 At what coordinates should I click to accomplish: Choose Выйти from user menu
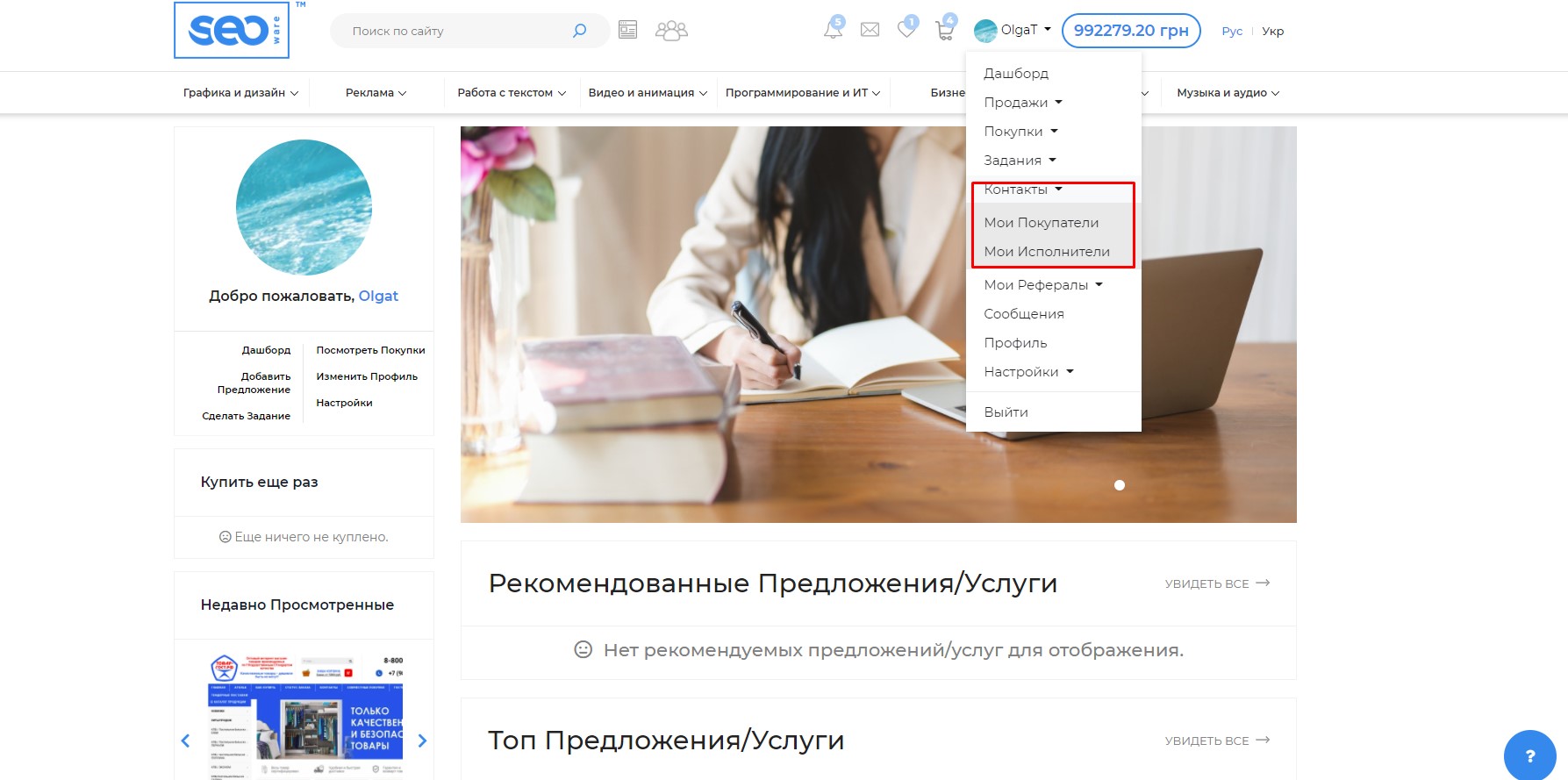click(x=1006, y=412)
